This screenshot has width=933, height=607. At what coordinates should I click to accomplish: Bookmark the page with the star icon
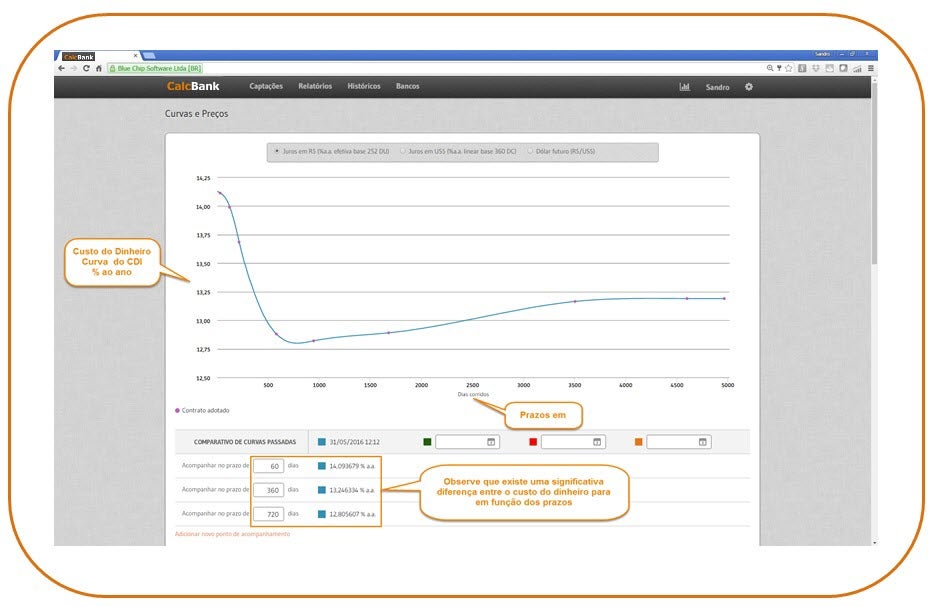tap(789, 68)
